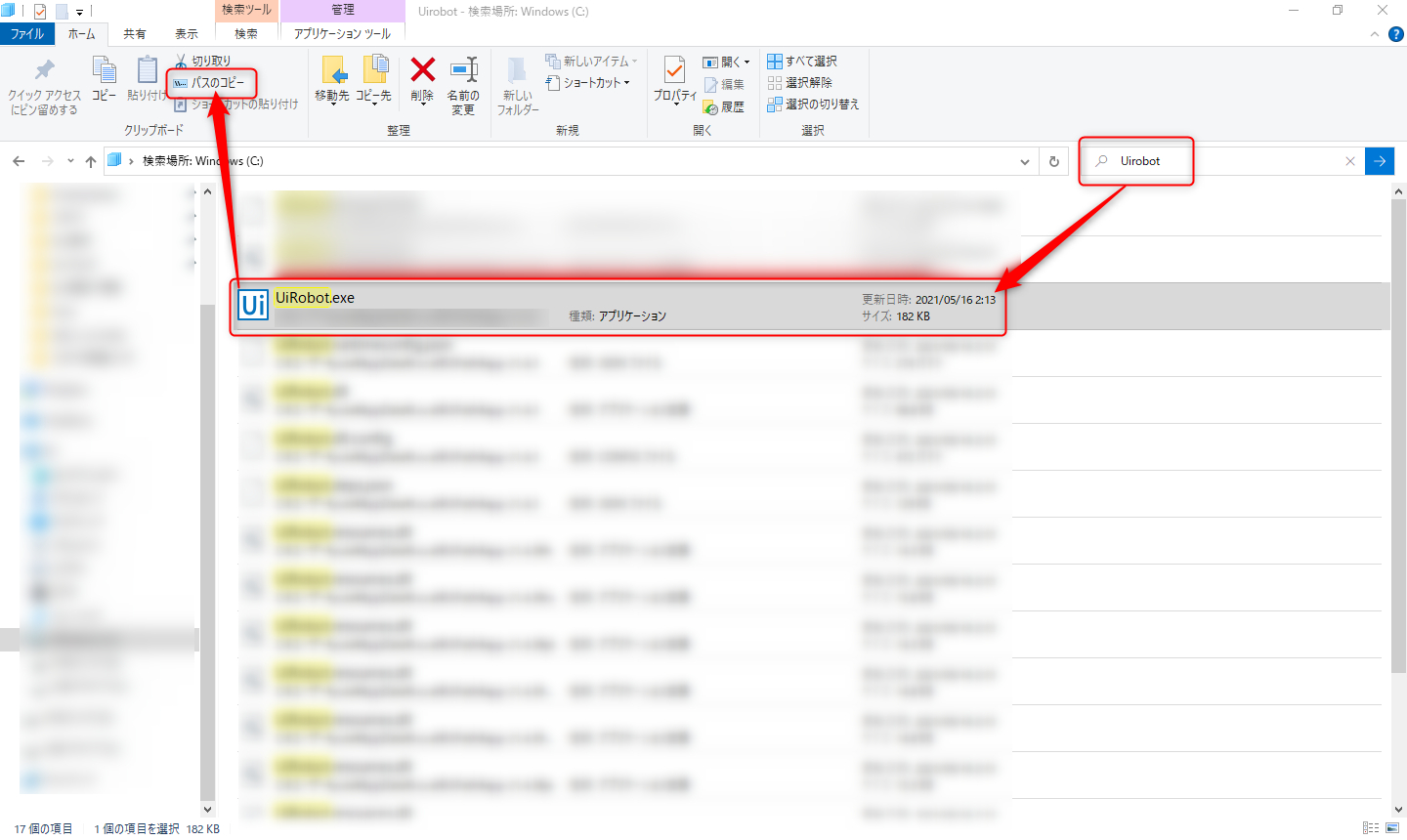Click the UiRobot.exe Ui file icon

coord(253,306)
